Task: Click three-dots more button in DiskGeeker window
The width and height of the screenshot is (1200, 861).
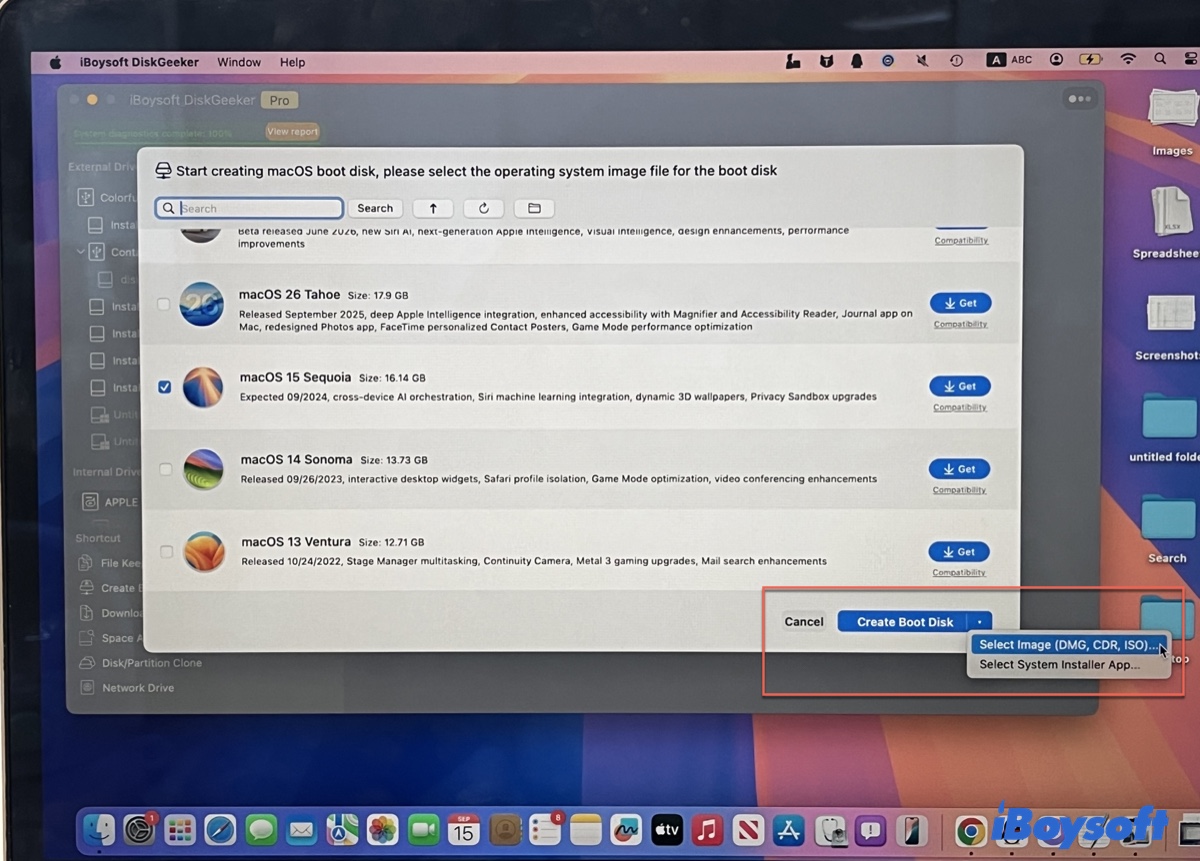Action: (x=1079, y=99)
